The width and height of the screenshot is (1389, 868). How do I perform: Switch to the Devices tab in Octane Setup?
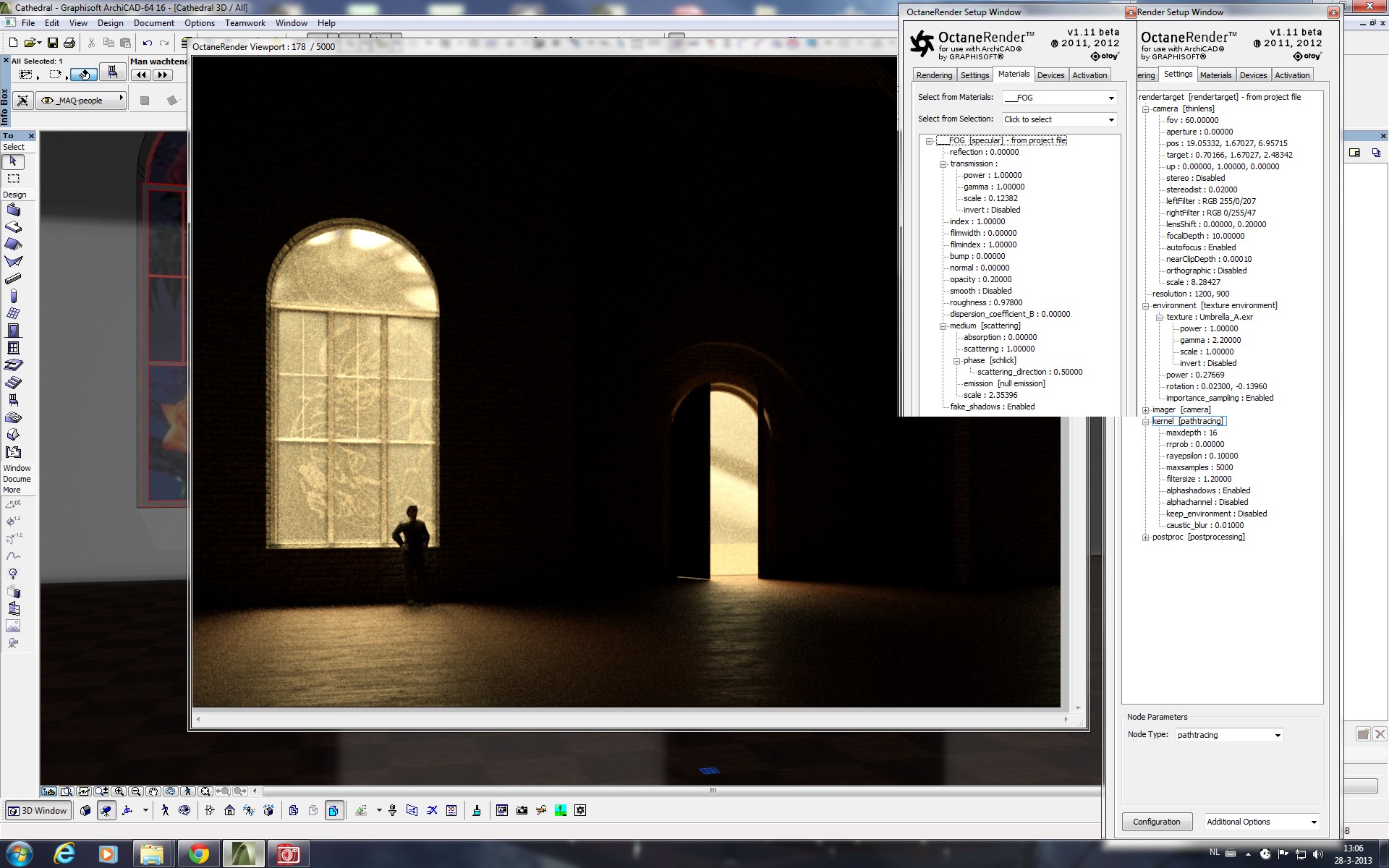[x=1050, y=75]
